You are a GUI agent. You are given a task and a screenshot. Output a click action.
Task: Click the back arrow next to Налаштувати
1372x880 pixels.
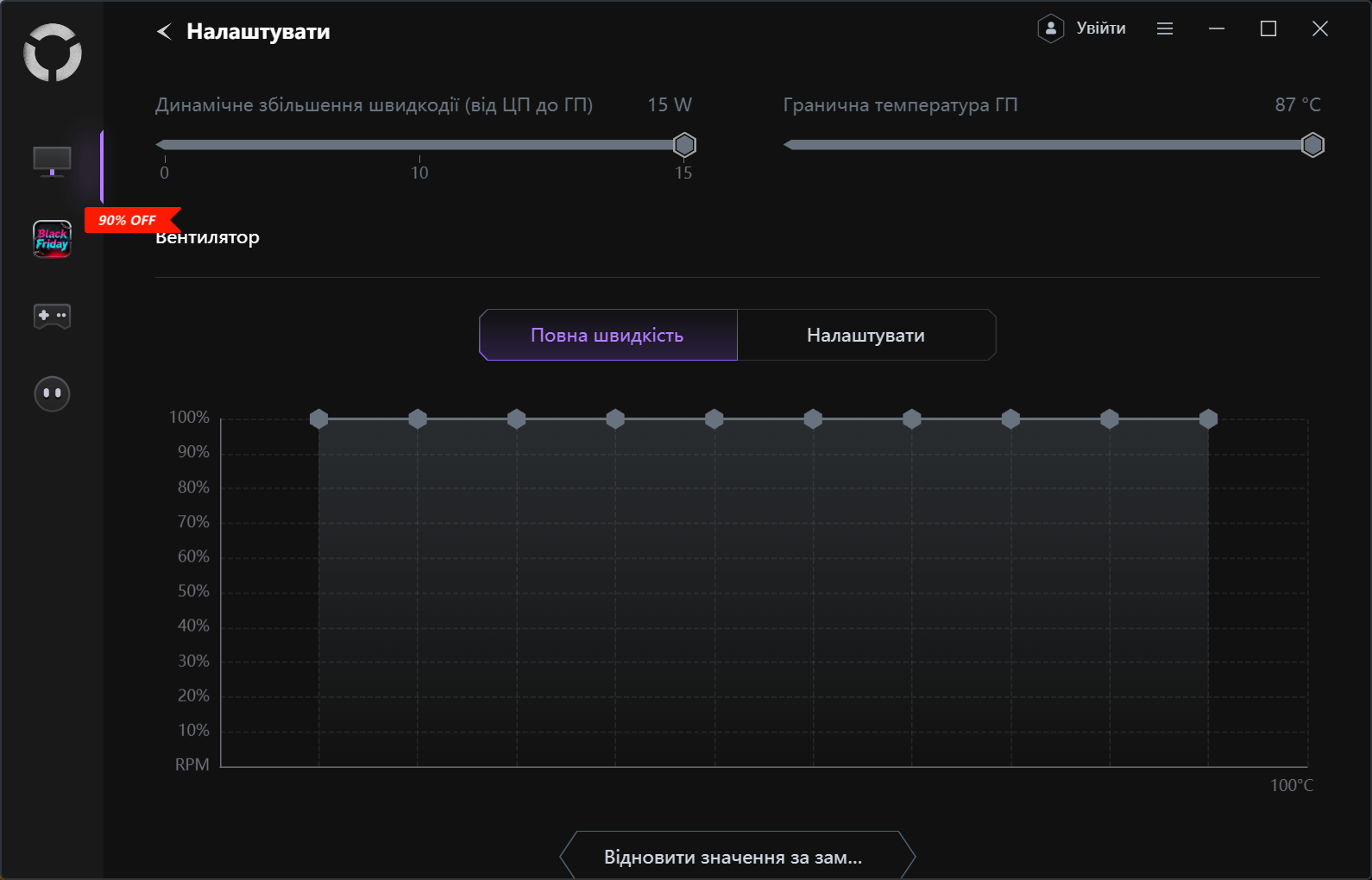(164, 32)
